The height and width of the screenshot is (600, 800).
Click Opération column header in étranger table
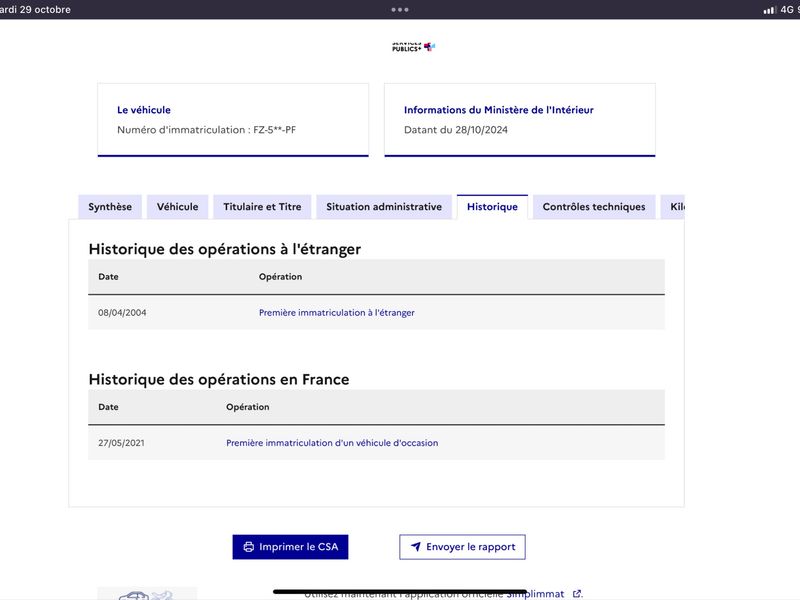(280, 277)
